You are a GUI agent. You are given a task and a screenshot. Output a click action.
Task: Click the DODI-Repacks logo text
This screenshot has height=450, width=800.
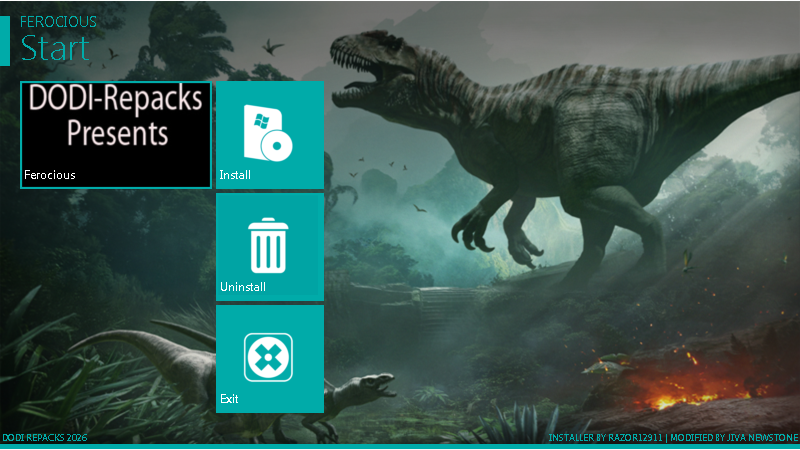(x=116, y=98)
